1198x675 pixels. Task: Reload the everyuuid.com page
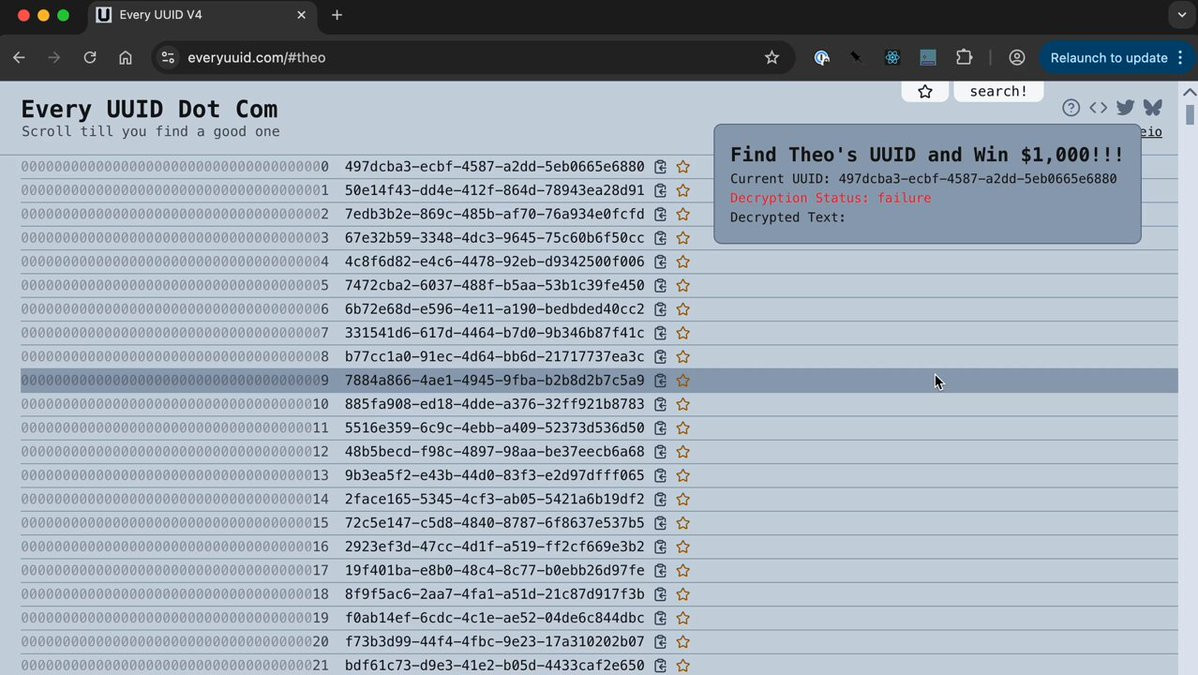[x=89, y=57]
